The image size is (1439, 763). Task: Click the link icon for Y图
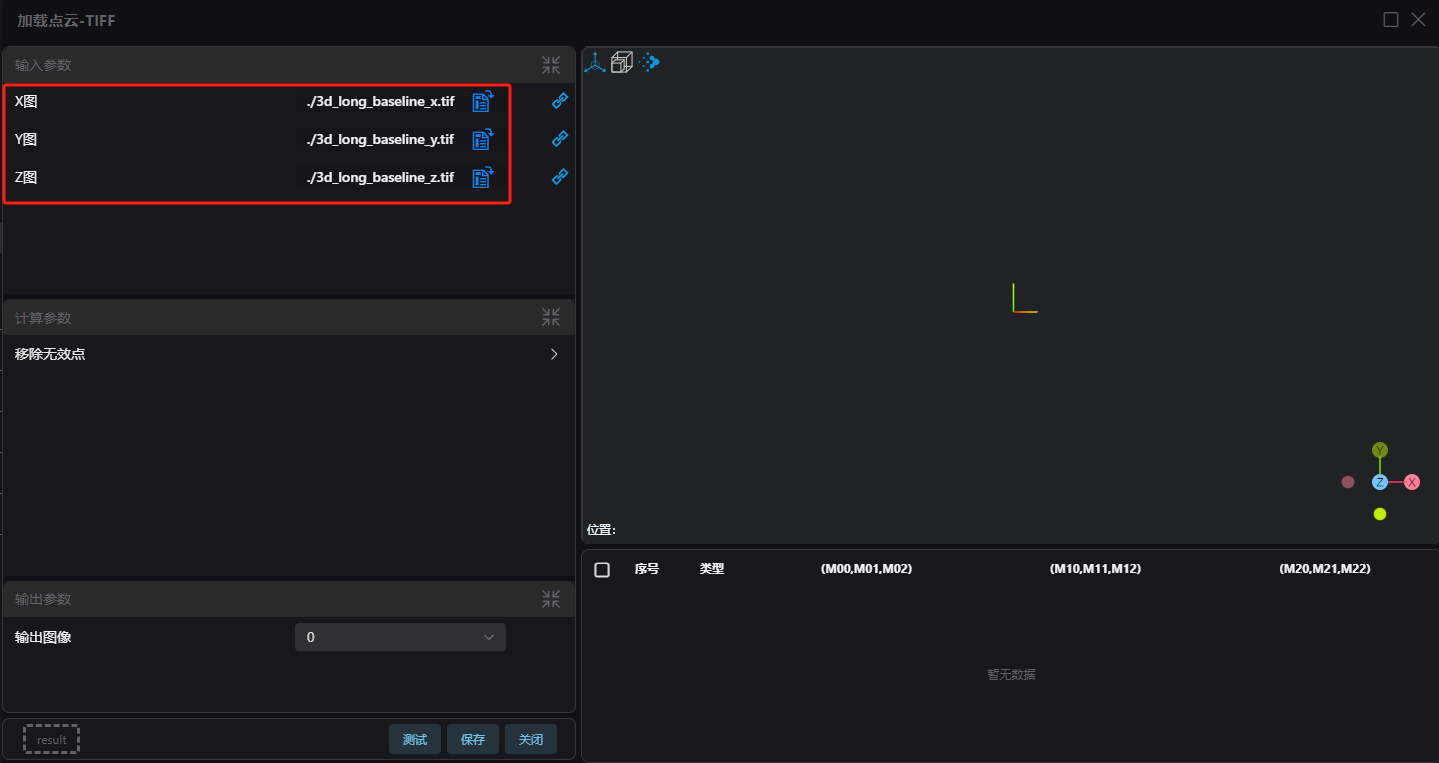[x=560, y=139]
